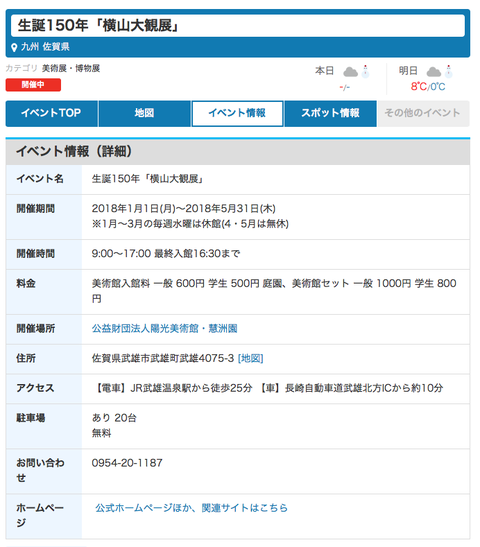Click the location pin icon beside 九州
The image size is (480, 547).
click(14, 47)
